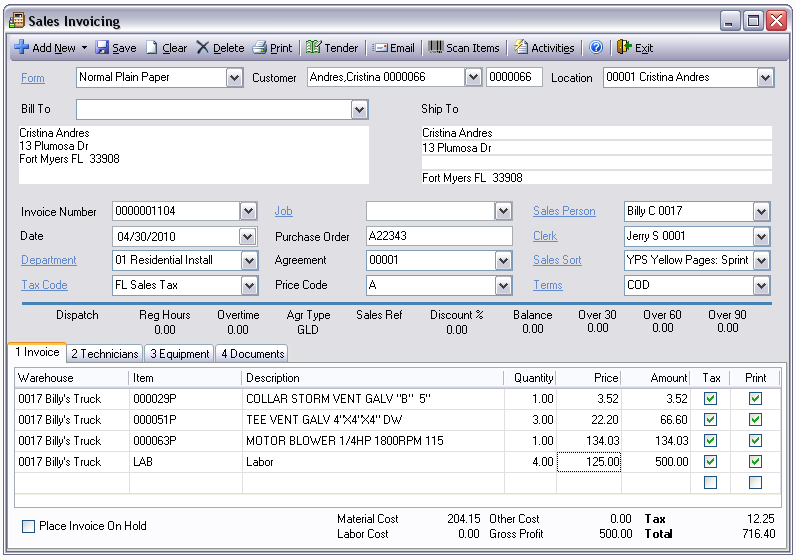Screen dimensions: 796x560
Task: Toggle Tax checkbox for COLLAR STORM VENT row
Action: [x=710, y=399]
